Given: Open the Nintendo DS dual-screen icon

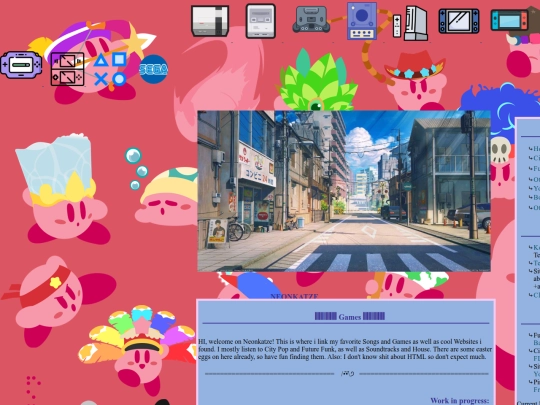Looking at the screenshot, I should click(68, 69).
